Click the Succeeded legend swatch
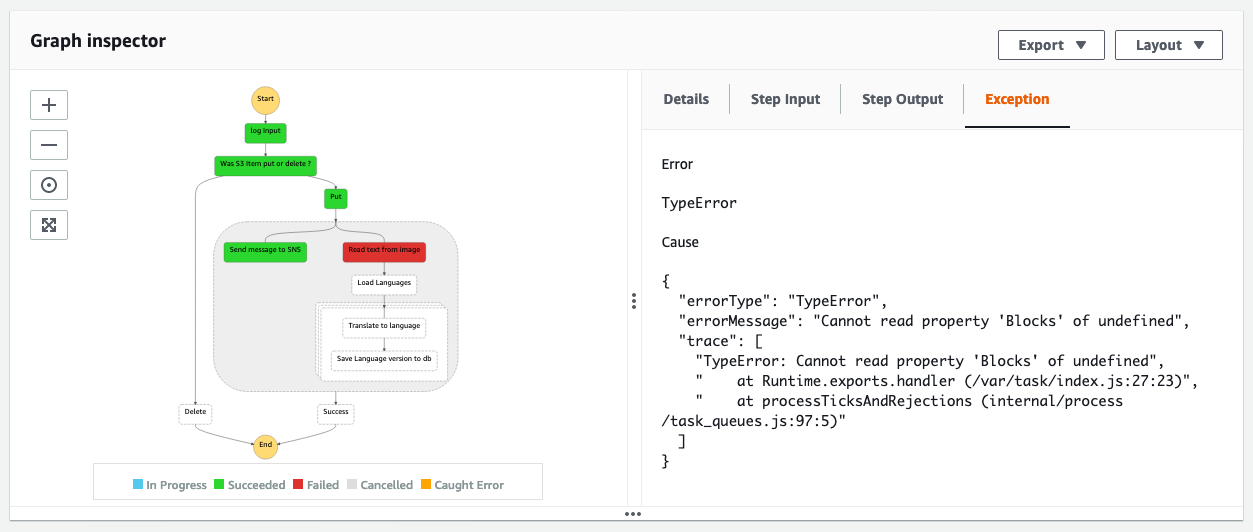 219,485
